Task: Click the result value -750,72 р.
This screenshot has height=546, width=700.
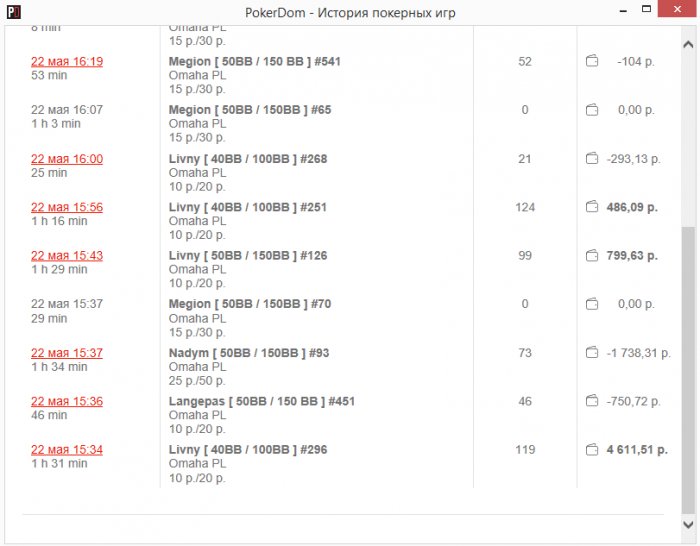Action: (633, 401)
